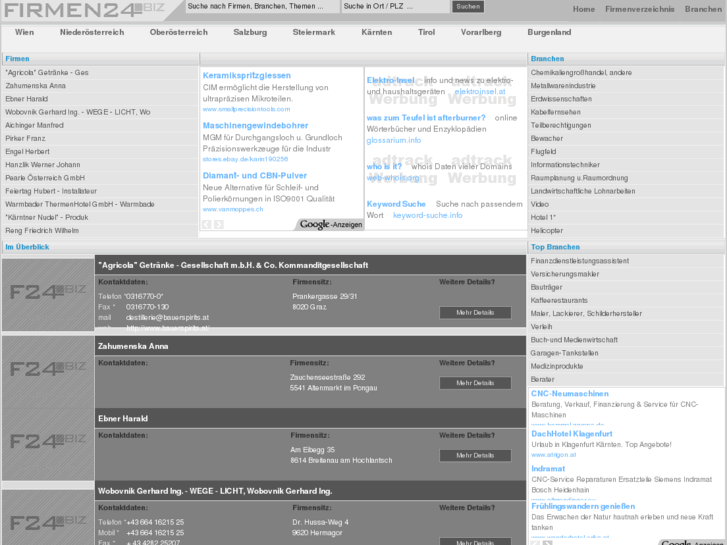Open Pearle Österreich GmbH in Firmen list
The height and width of the screenshot is (545, 727).
tap(45, 178)
